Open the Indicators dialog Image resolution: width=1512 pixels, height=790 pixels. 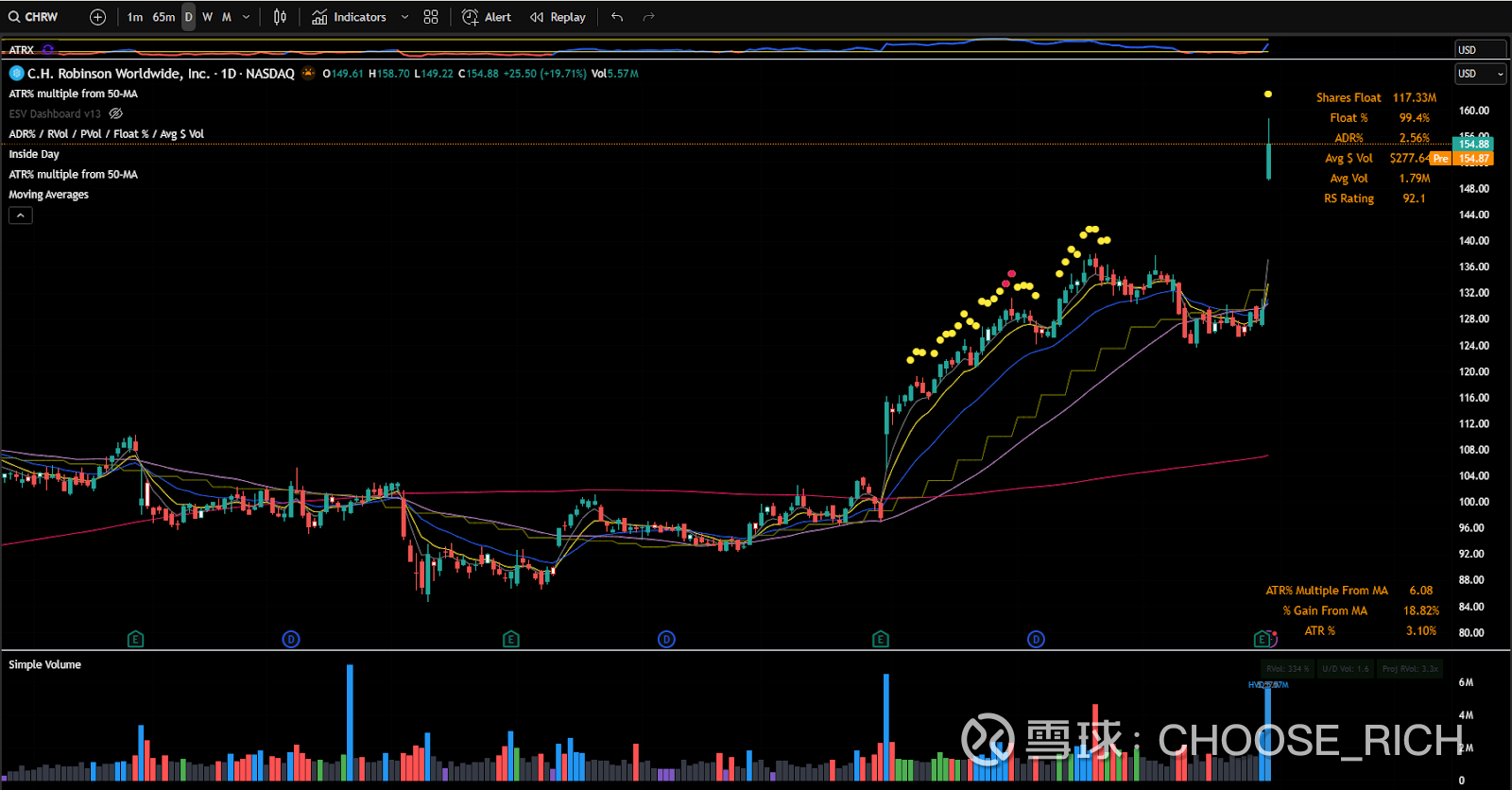[350, 17]
